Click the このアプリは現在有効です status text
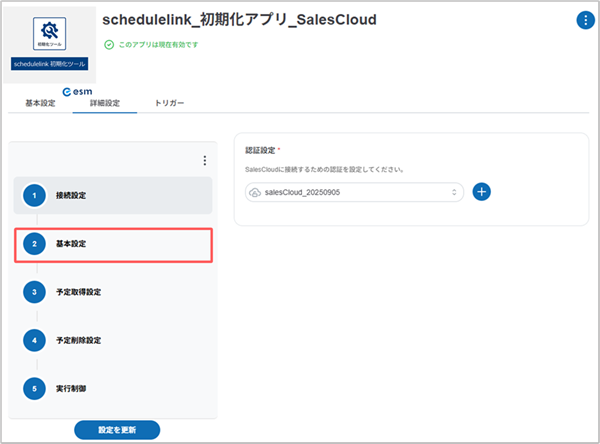The image size is (600, 444). tap(171, 45)
